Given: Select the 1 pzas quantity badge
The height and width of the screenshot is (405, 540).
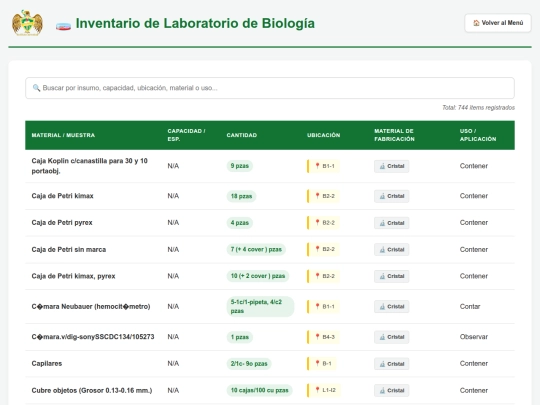Looking at the screenshot, I should tap(240, 337).
